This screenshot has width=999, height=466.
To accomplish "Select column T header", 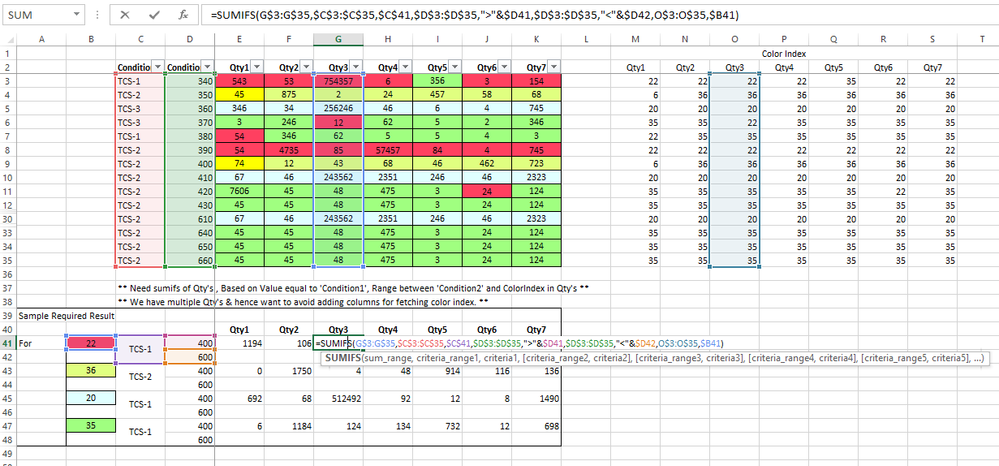I will coord(982,40).
